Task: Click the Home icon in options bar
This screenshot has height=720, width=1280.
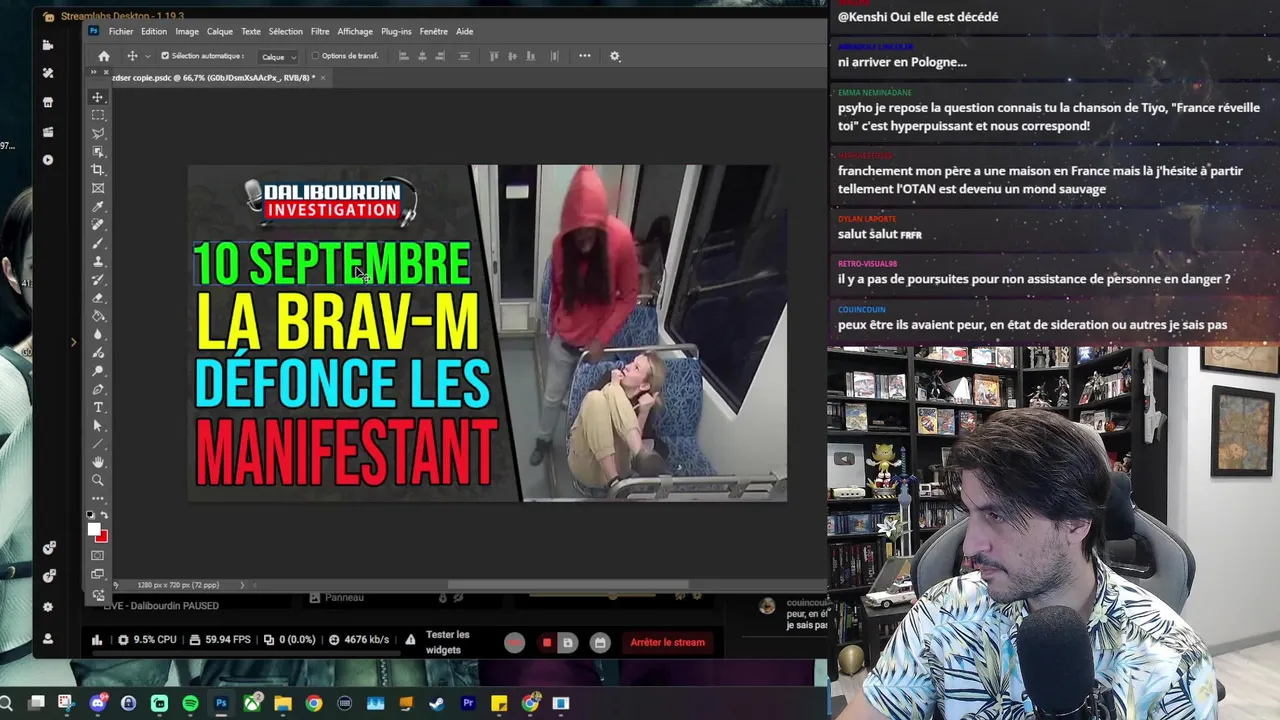Action: coord(104,56)
